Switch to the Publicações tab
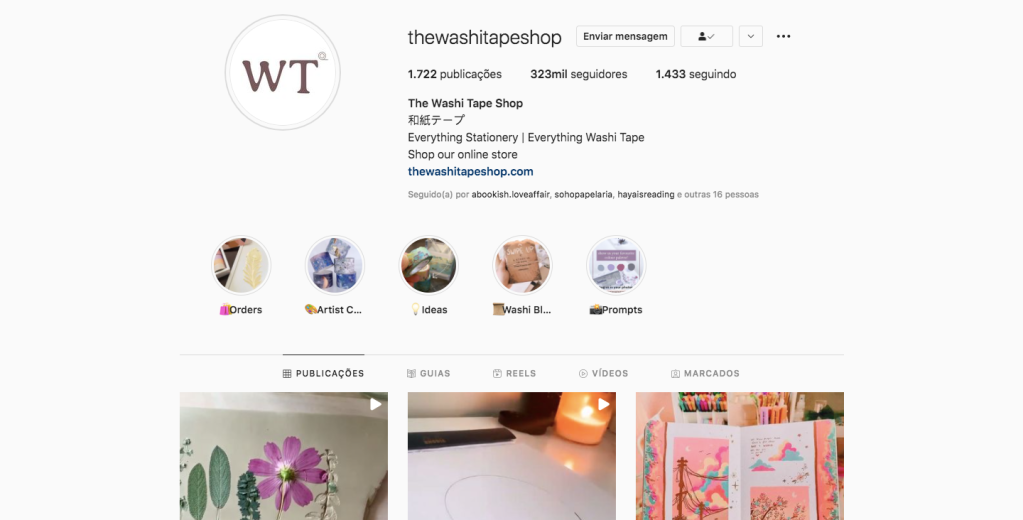The image size is (1023, 520). pyautogui.click(x=324, y=373)
